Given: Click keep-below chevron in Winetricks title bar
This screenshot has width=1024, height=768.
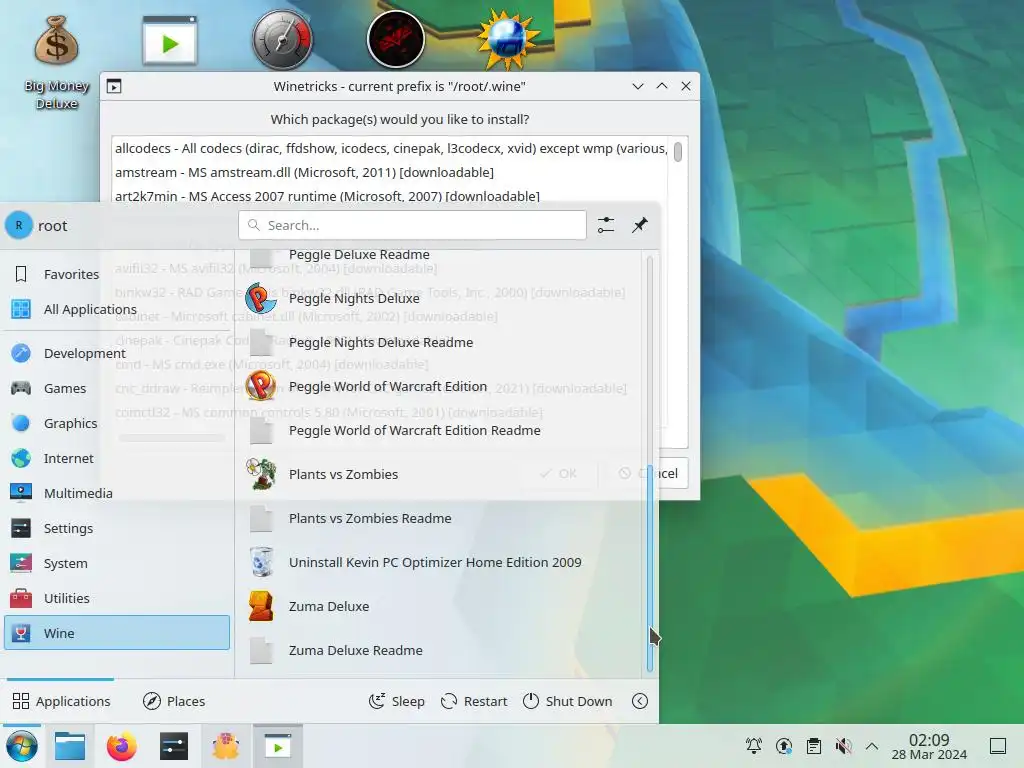Looking at the screenshot, I should (638, 86).
